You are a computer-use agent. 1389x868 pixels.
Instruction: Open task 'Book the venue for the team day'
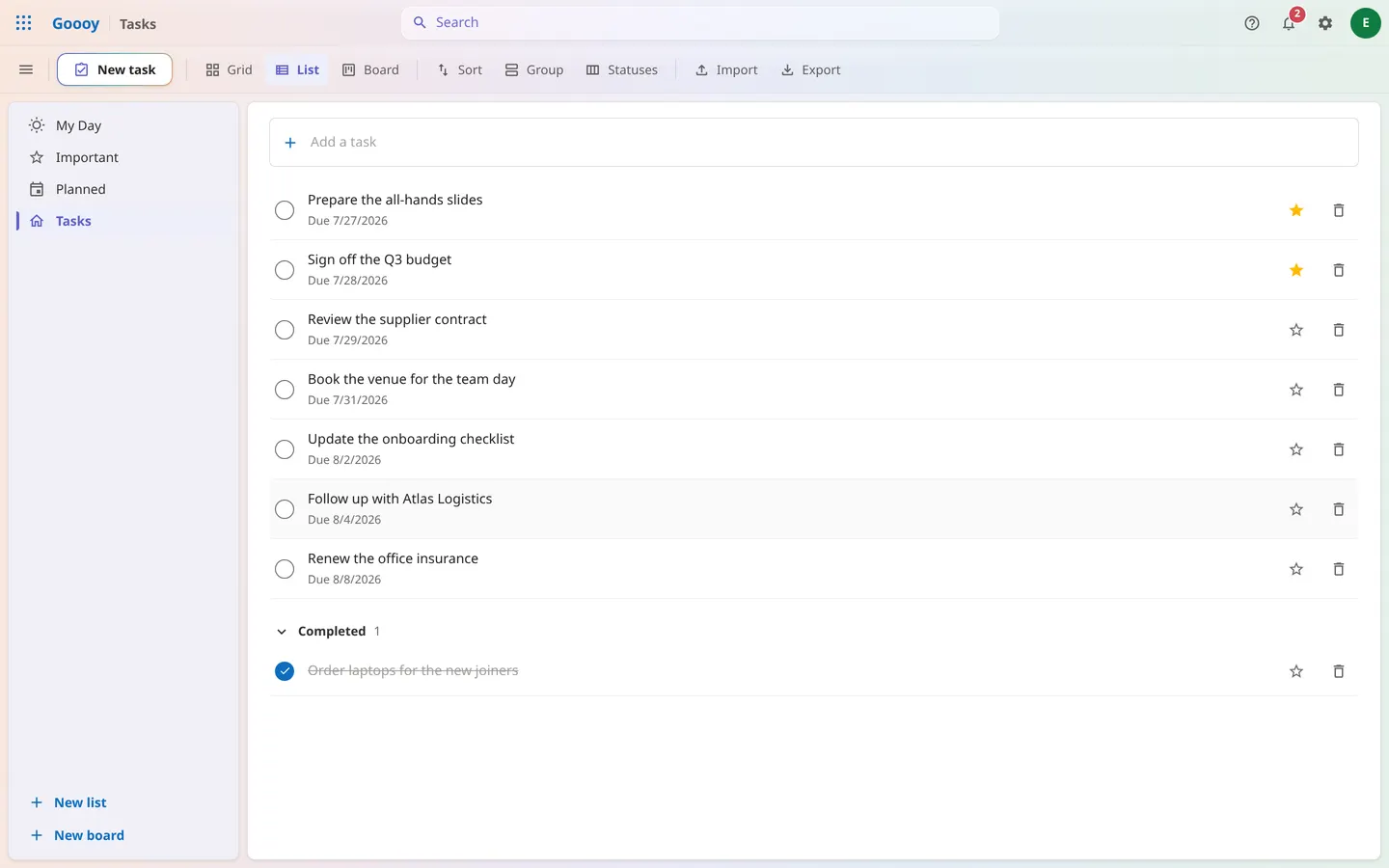(x=412, y=379)
